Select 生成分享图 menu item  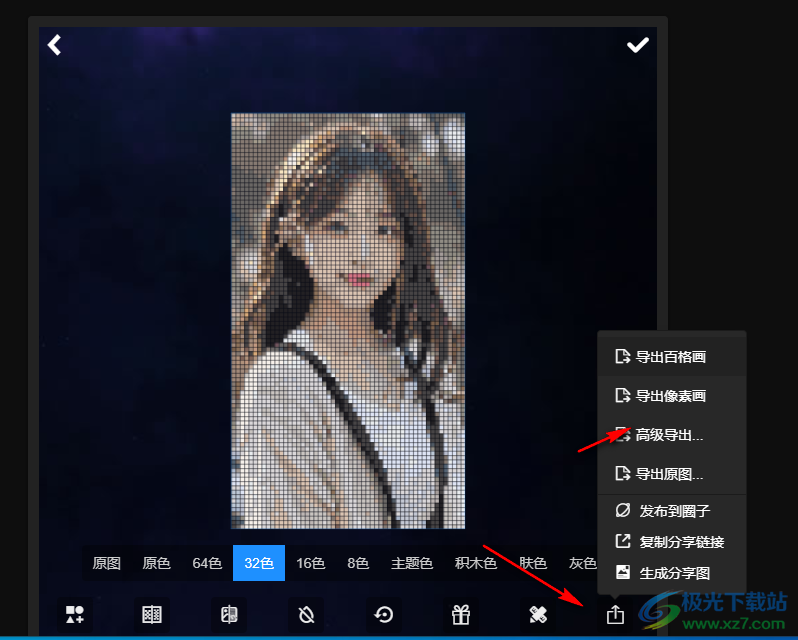671,573
